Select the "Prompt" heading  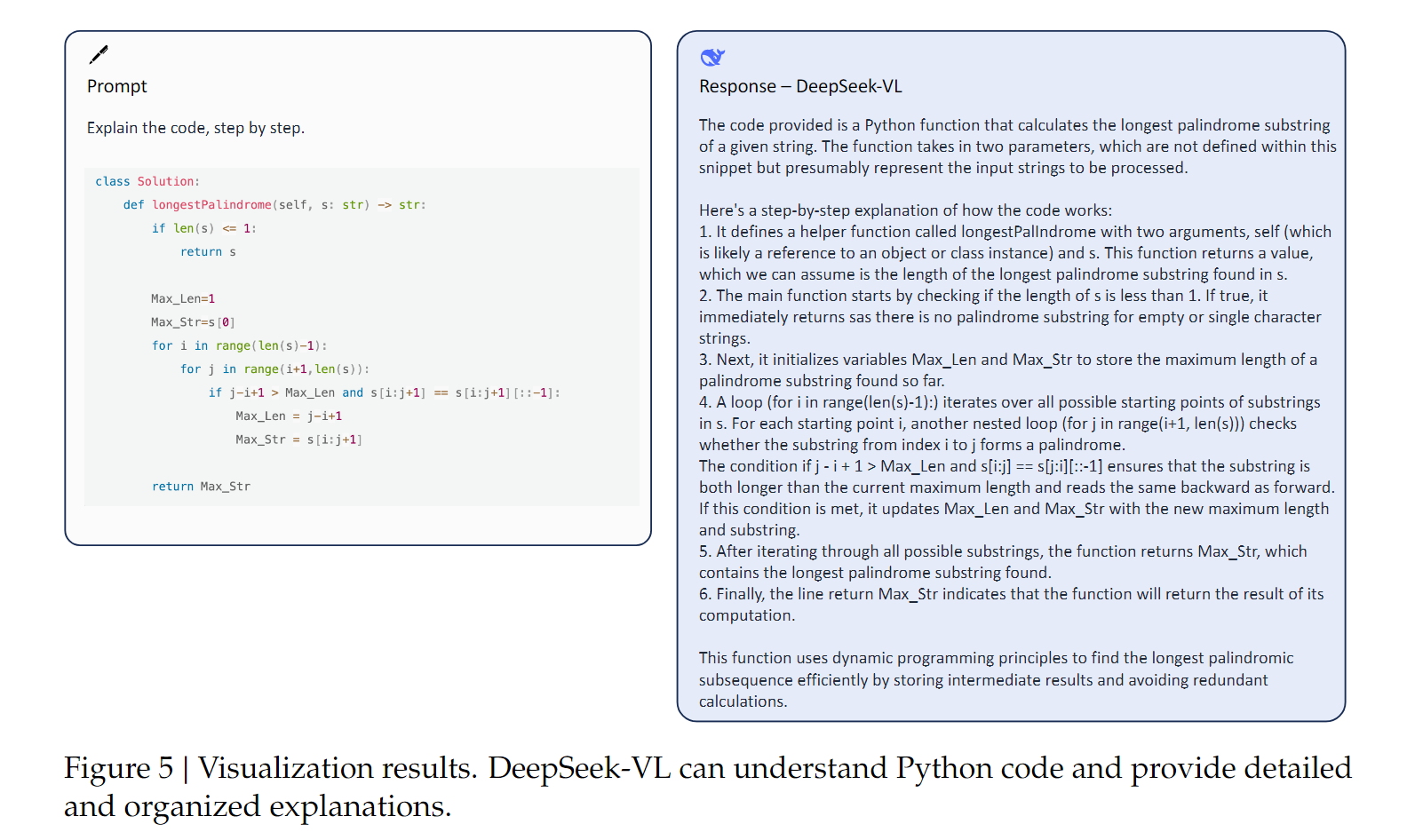pyautogui.click(x=117, y=86)
